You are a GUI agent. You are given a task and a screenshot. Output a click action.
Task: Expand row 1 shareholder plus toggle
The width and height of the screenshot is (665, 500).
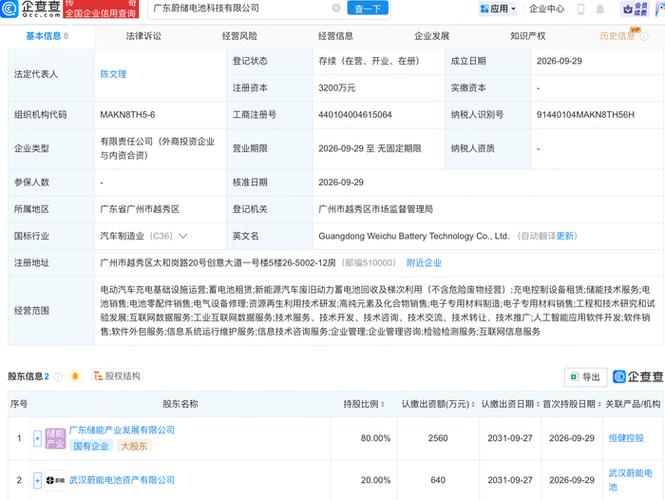(37, 438)
